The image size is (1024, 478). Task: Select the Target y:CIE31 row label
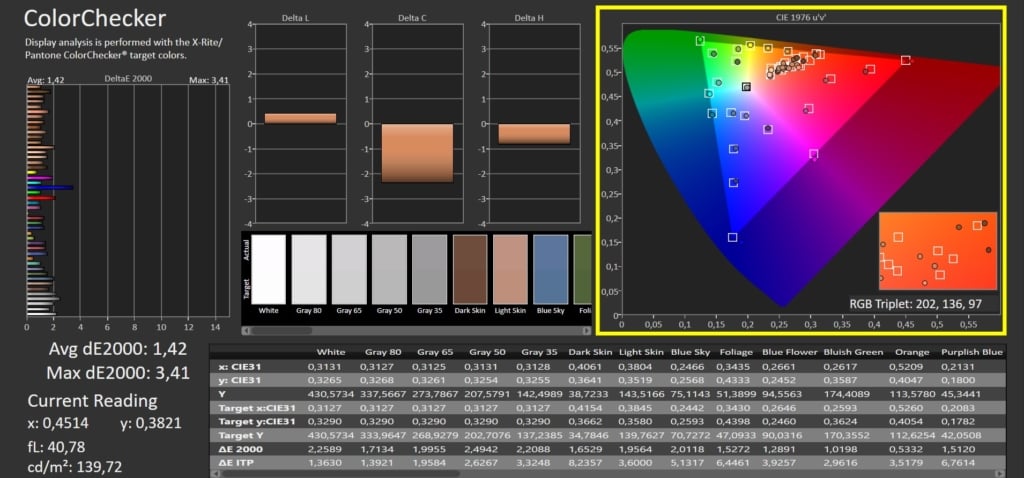(x=256, y=421)
